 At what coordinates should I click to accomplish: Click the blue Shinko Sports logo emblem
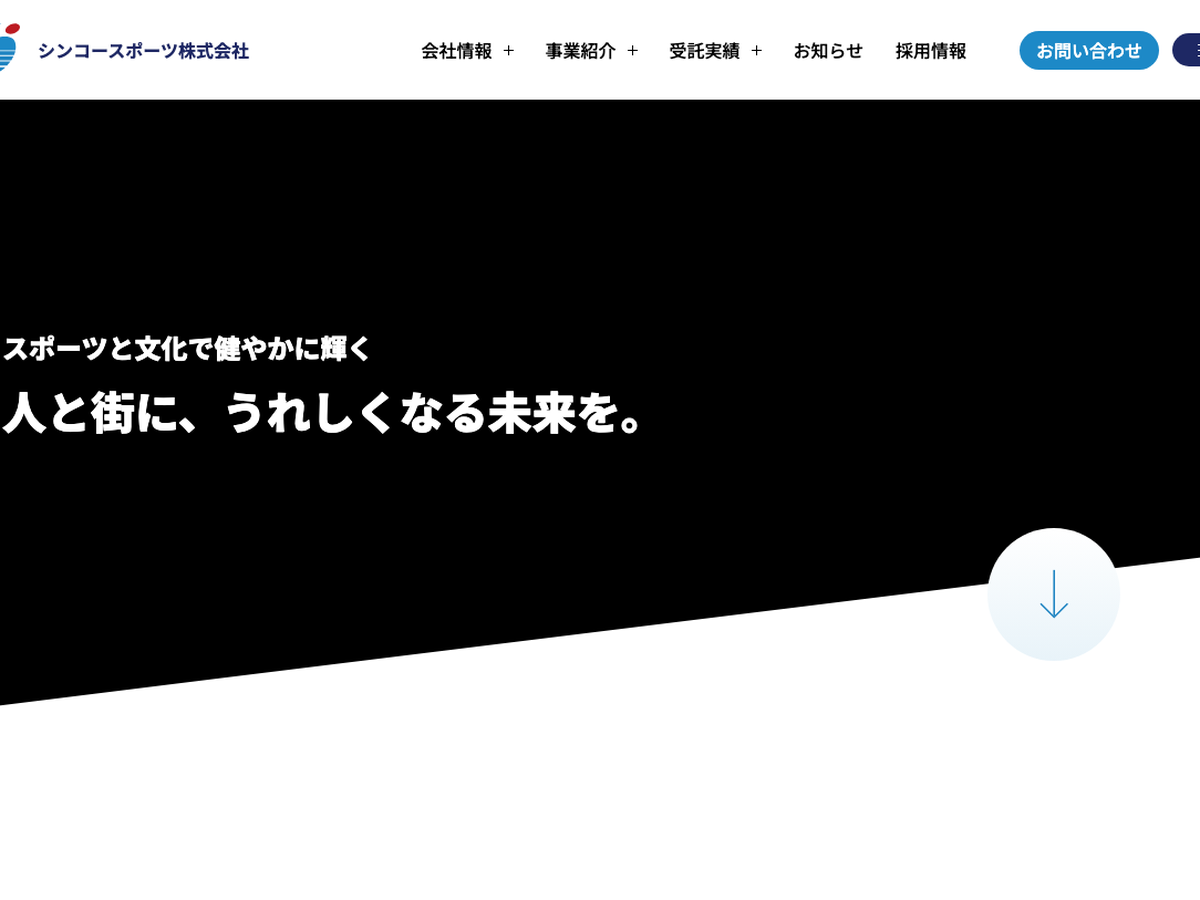pyautogui.click(x=7, y=52)
